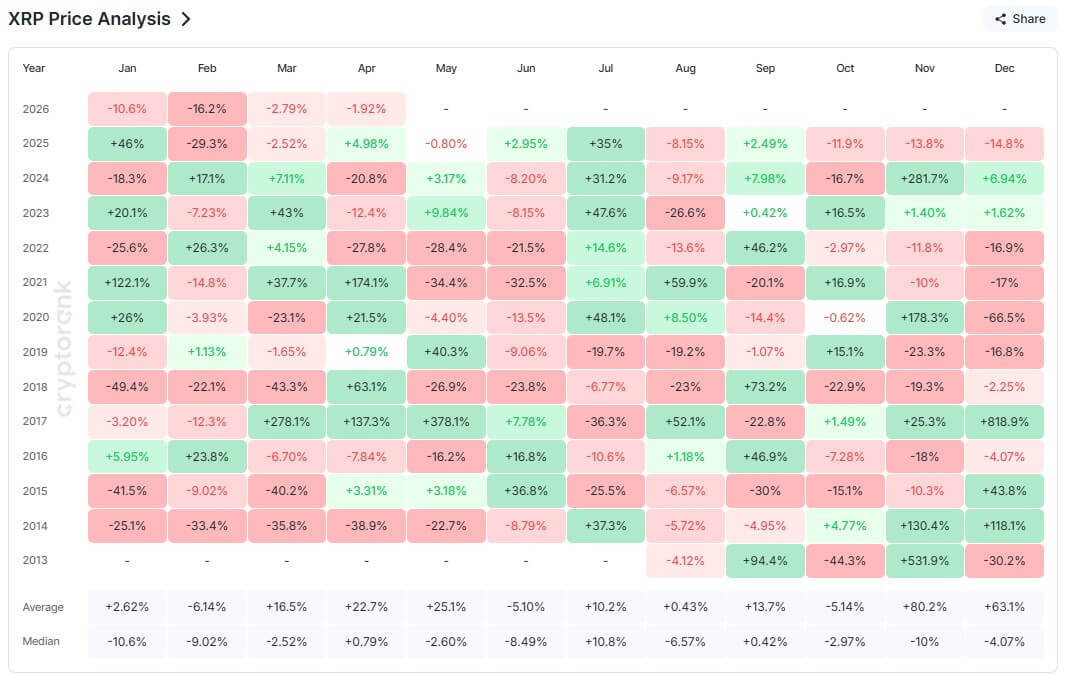Select the +281.7% November 2024 cell
Viewport: 1075px width, 675px height.
[924, 178]
